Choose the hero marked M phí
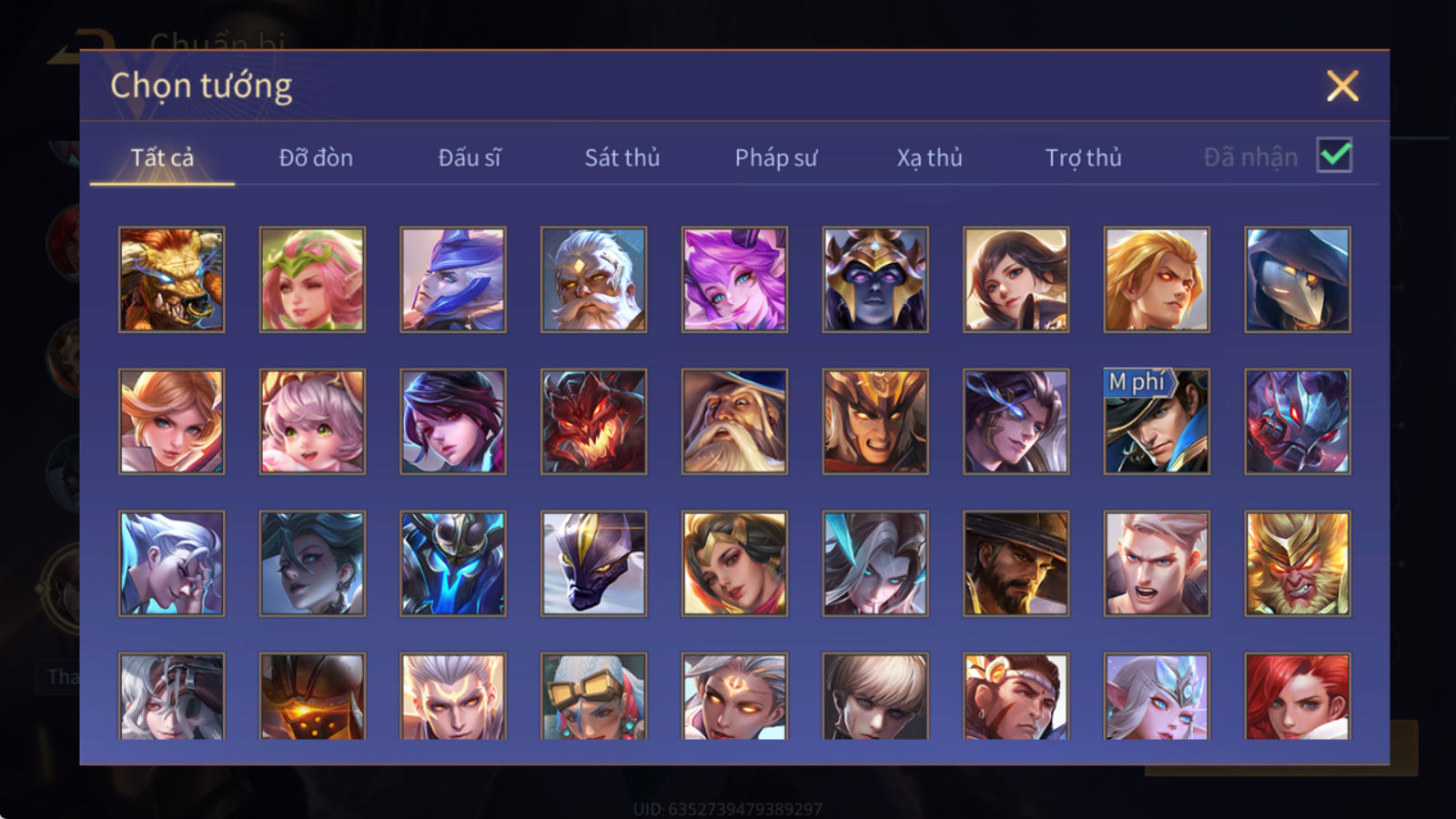Image resolution: width=1456 pixels, height=819 pixels. 1157,421
